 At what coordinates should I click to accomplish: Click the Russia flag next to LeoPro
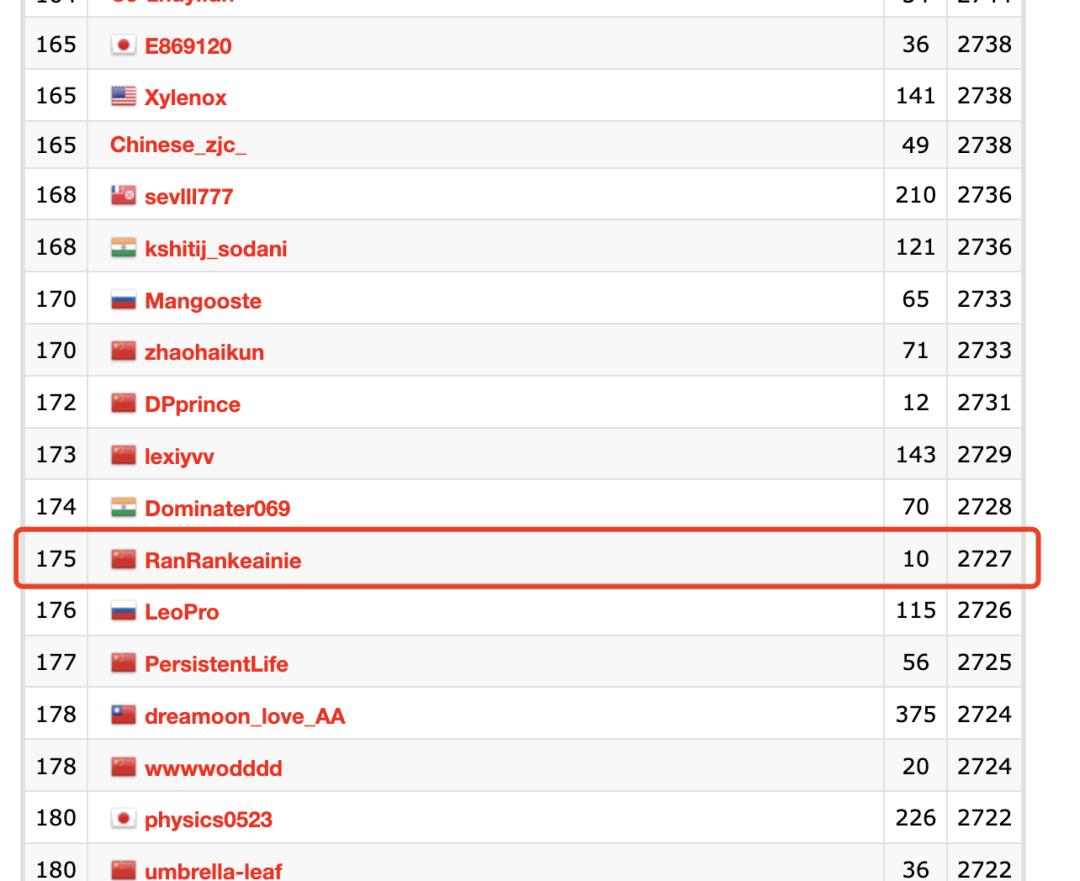click(x=123, y=613)
